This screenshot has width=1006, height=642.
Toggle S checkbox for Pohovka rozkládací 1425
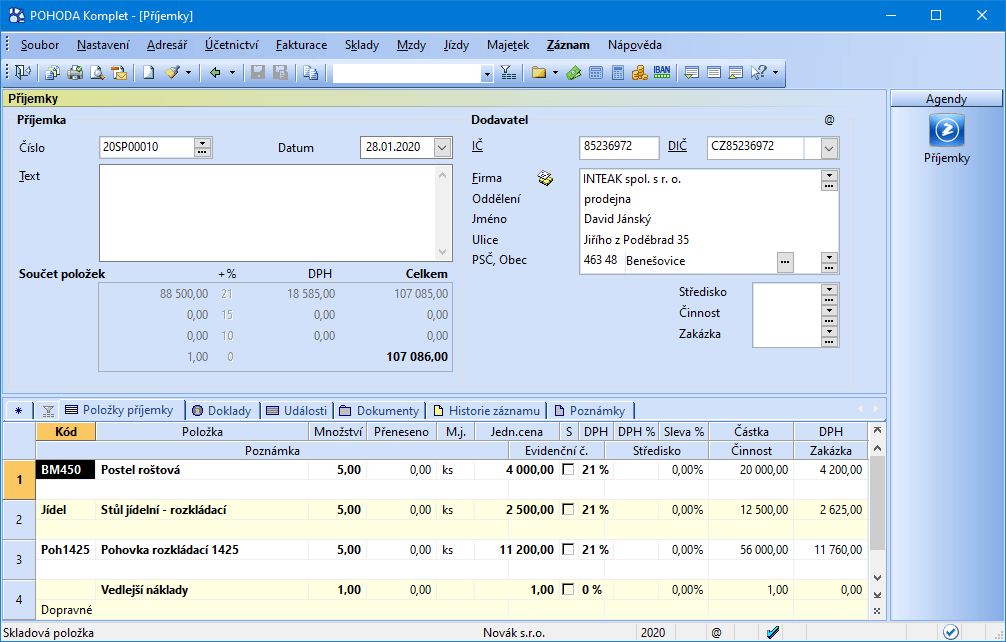[568, 549]
